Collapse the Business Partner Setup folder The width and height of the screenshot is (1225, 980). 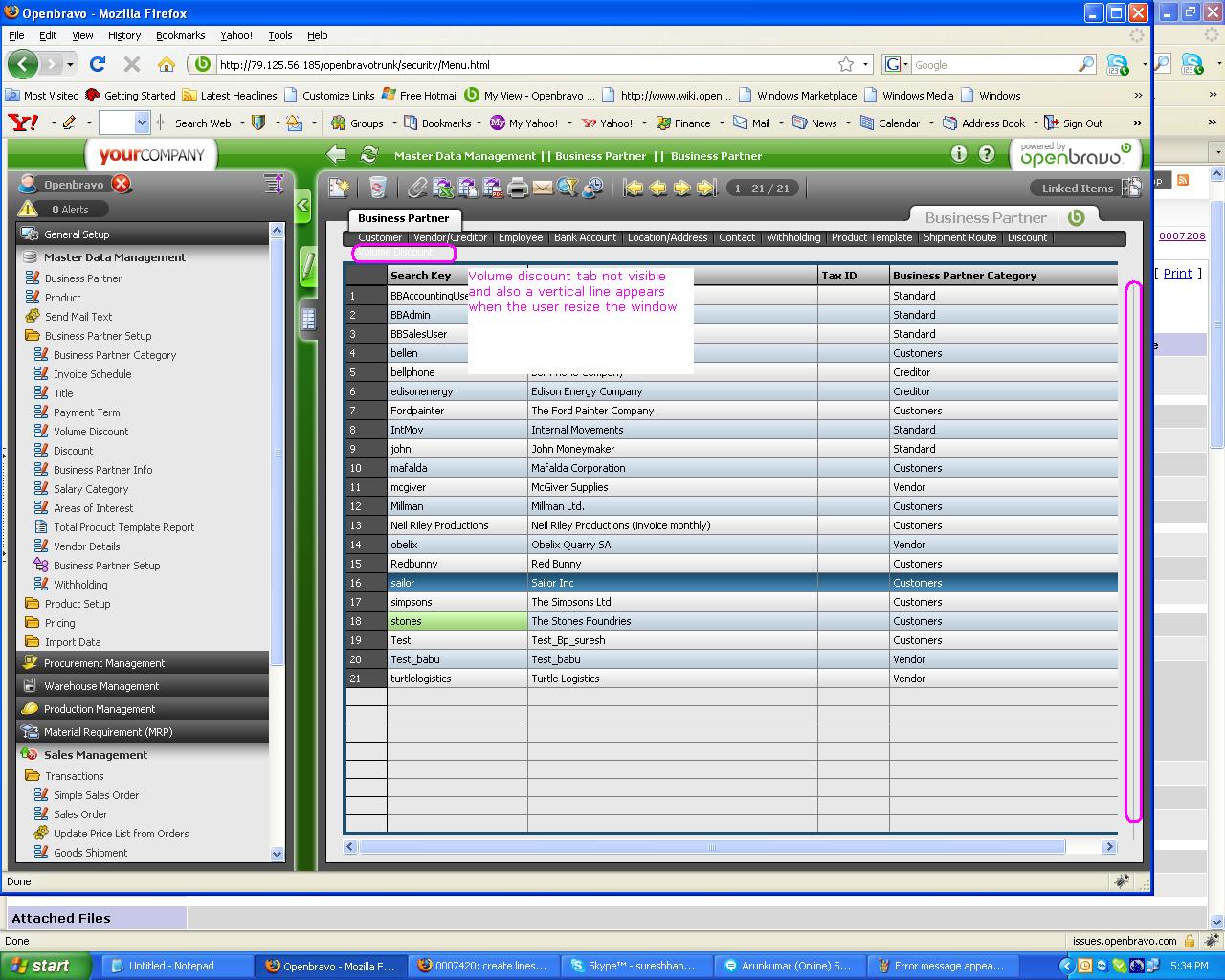tap(98, 336)
